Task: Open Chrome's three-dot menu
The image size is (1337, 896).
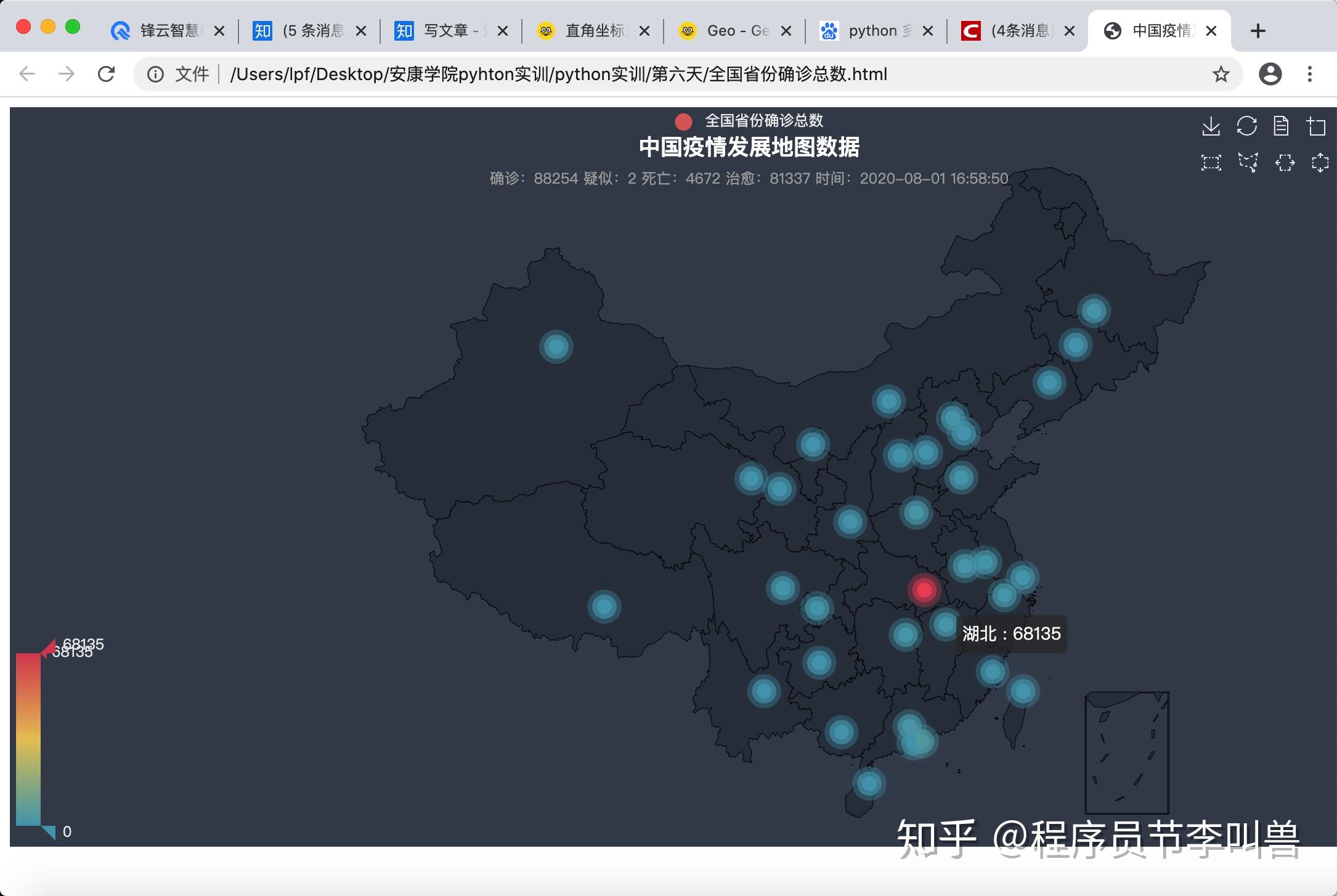Action: click(x=1310, y=74)
